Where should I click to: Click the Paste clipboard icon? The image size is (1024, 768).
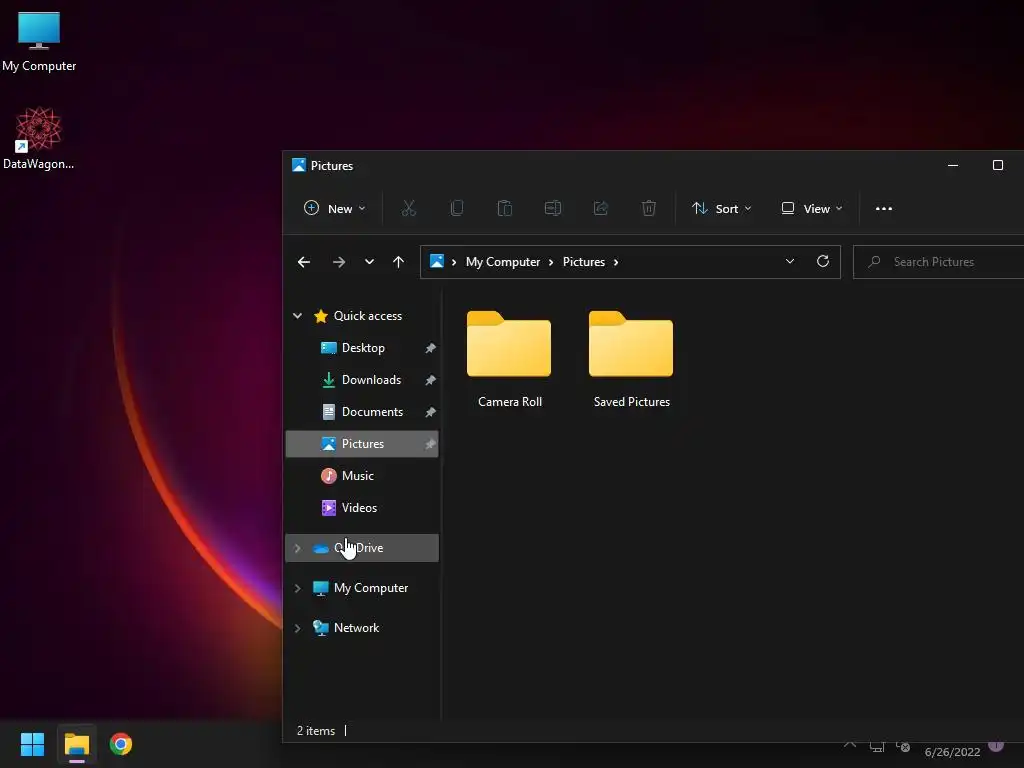505,208
